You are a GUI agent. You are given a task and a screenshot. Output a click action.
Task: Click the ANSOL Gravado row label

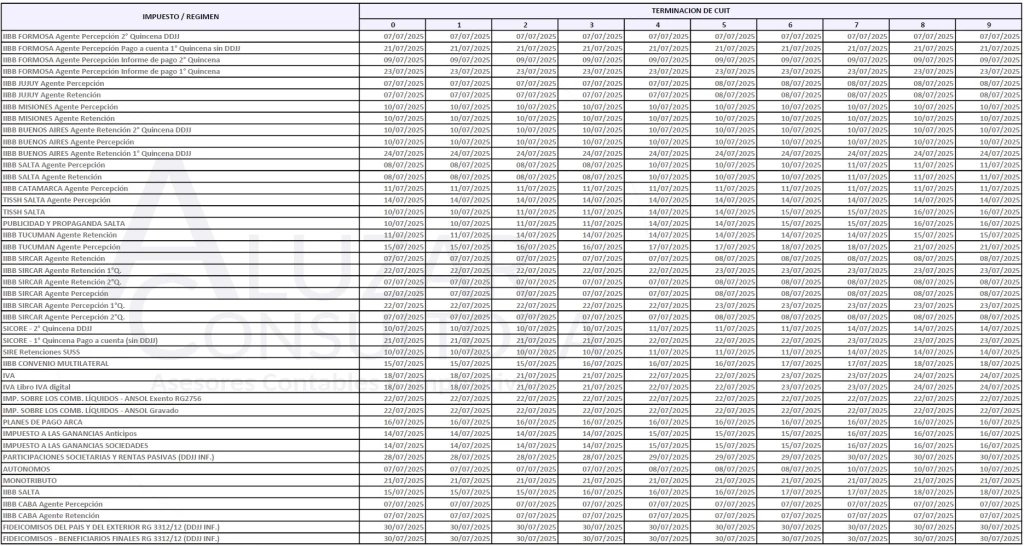(x=91, y=411)
